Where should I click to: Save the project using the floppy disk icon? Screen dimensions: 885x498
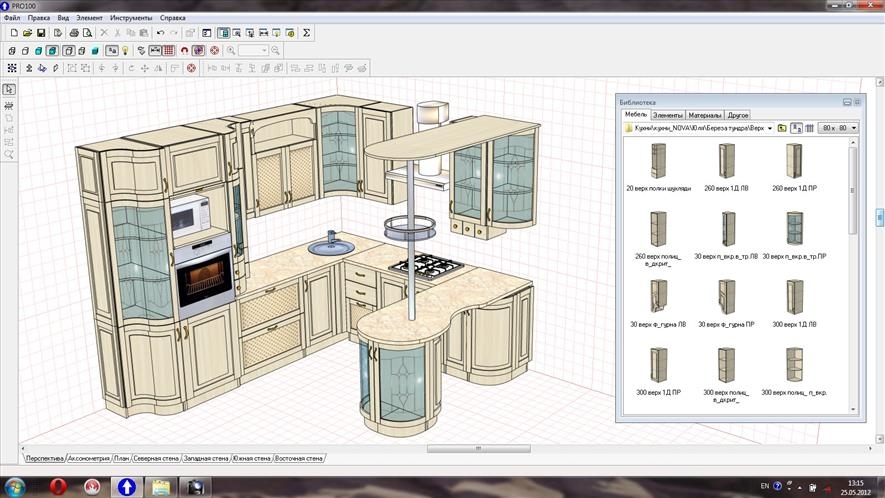click(41, 33)
